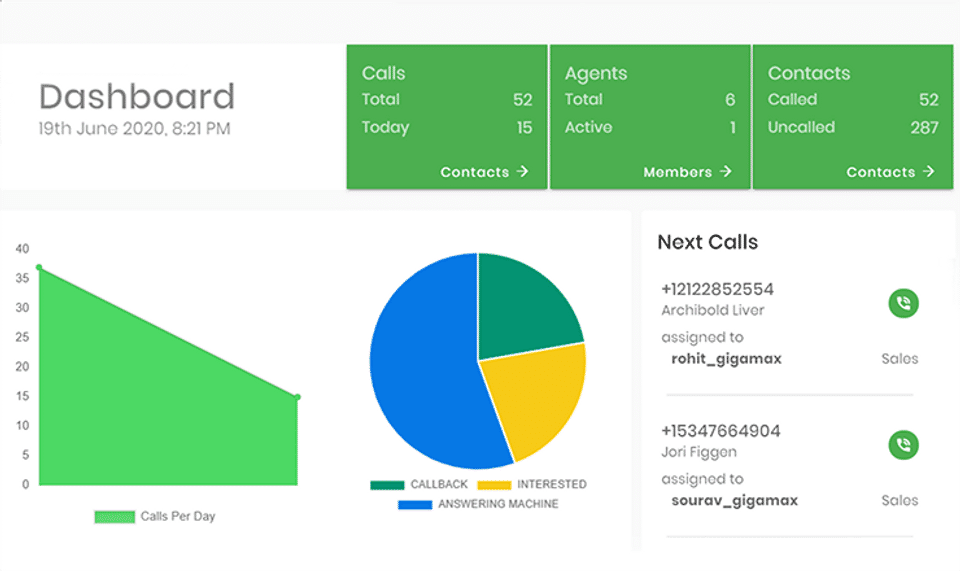Toggle the INTERESTED legend color swatch
Image resolution: width=960 pixels, height=571 pixels.
[494, 485]
